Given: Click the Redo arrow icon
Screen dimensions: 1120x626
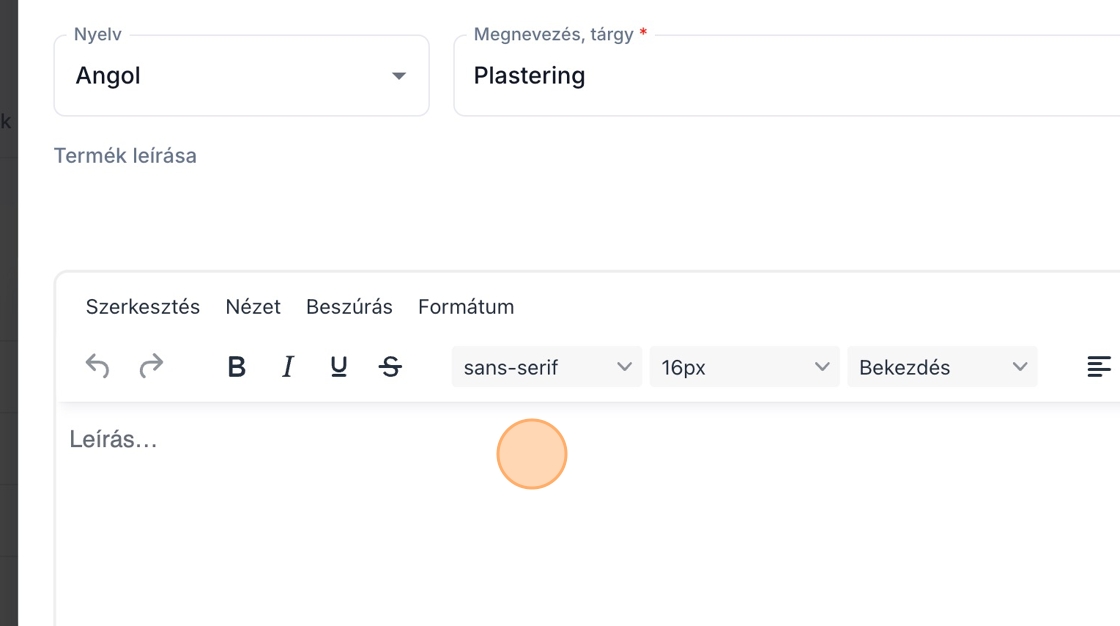Looking at the screenshot, I should [151, 367].
